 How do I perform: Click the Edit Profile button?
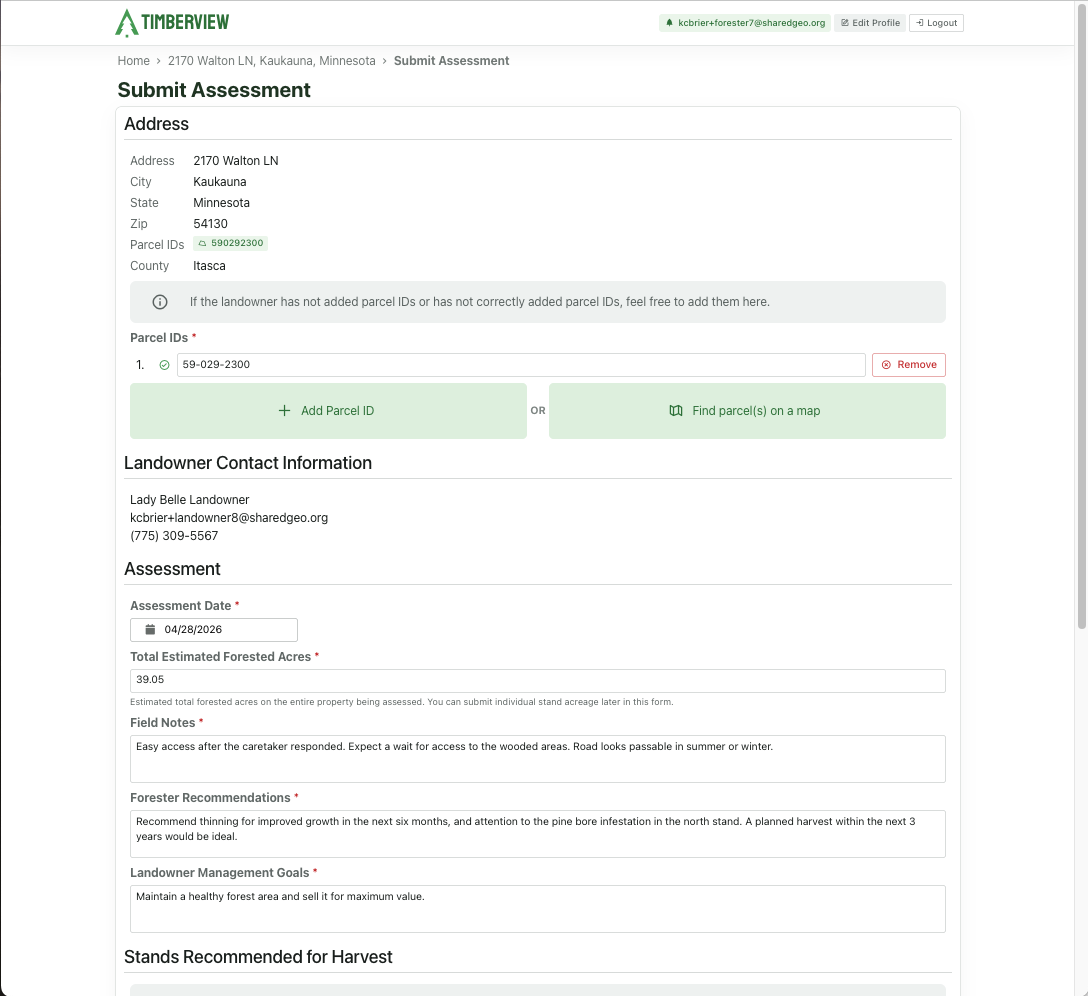click(x=870, y=23)
